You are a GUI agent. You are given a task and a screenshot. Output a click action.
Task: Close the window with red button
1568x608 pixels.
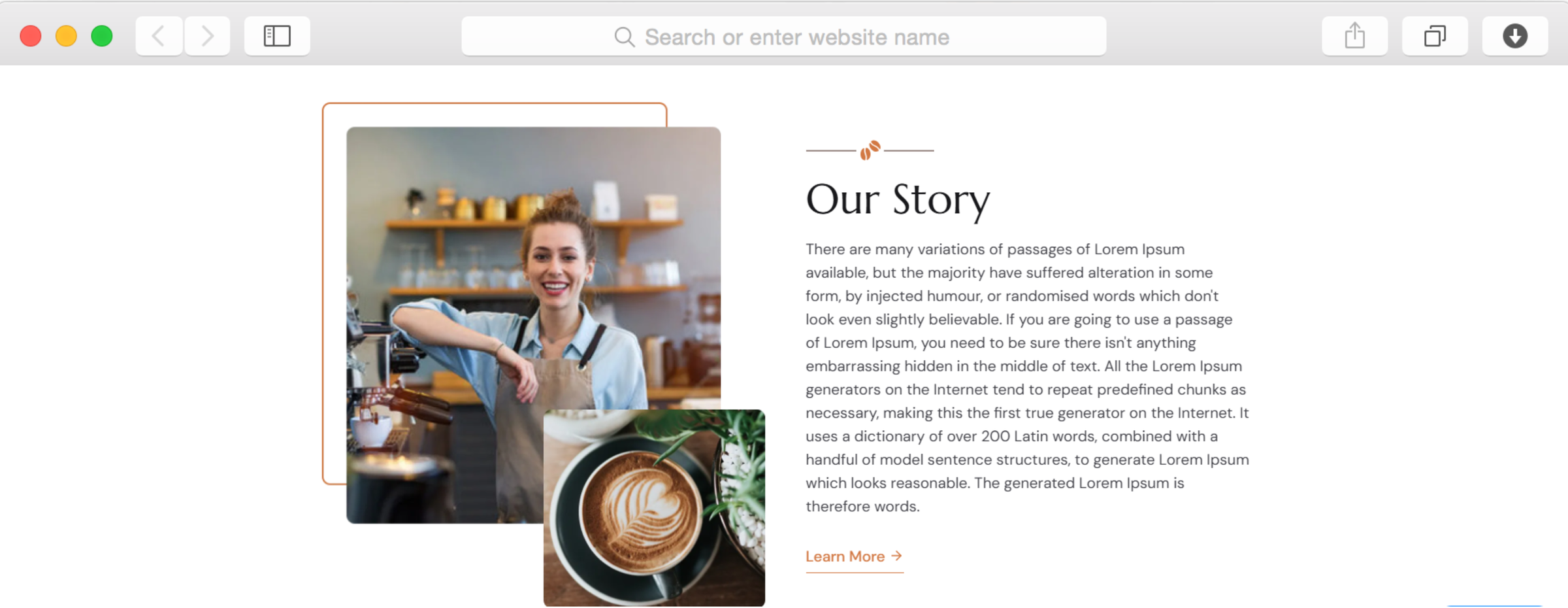[x=31, y=36]
